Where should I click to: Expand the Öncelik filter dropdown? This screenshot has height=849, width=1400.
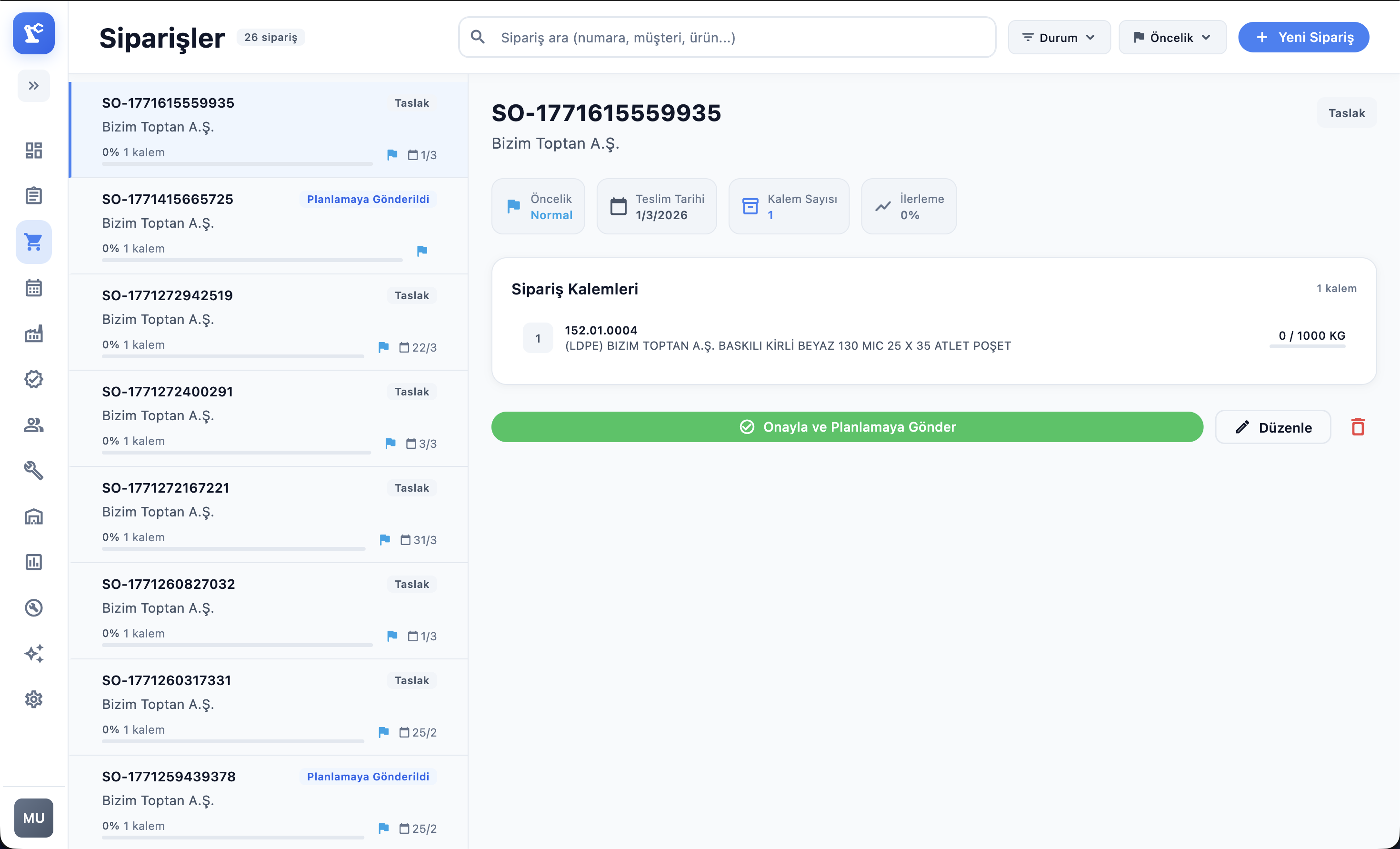coord(1172,38)
